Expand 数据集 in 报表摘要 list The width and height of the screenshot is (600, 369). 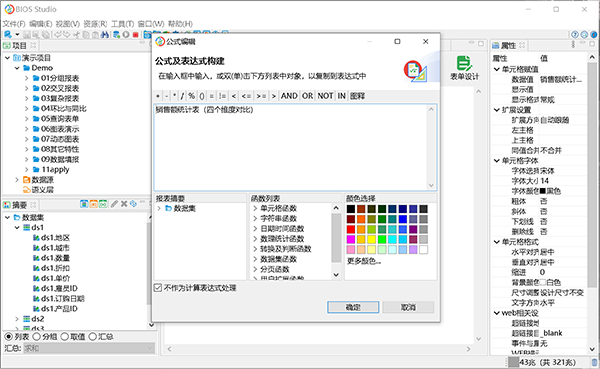(159, 208)
